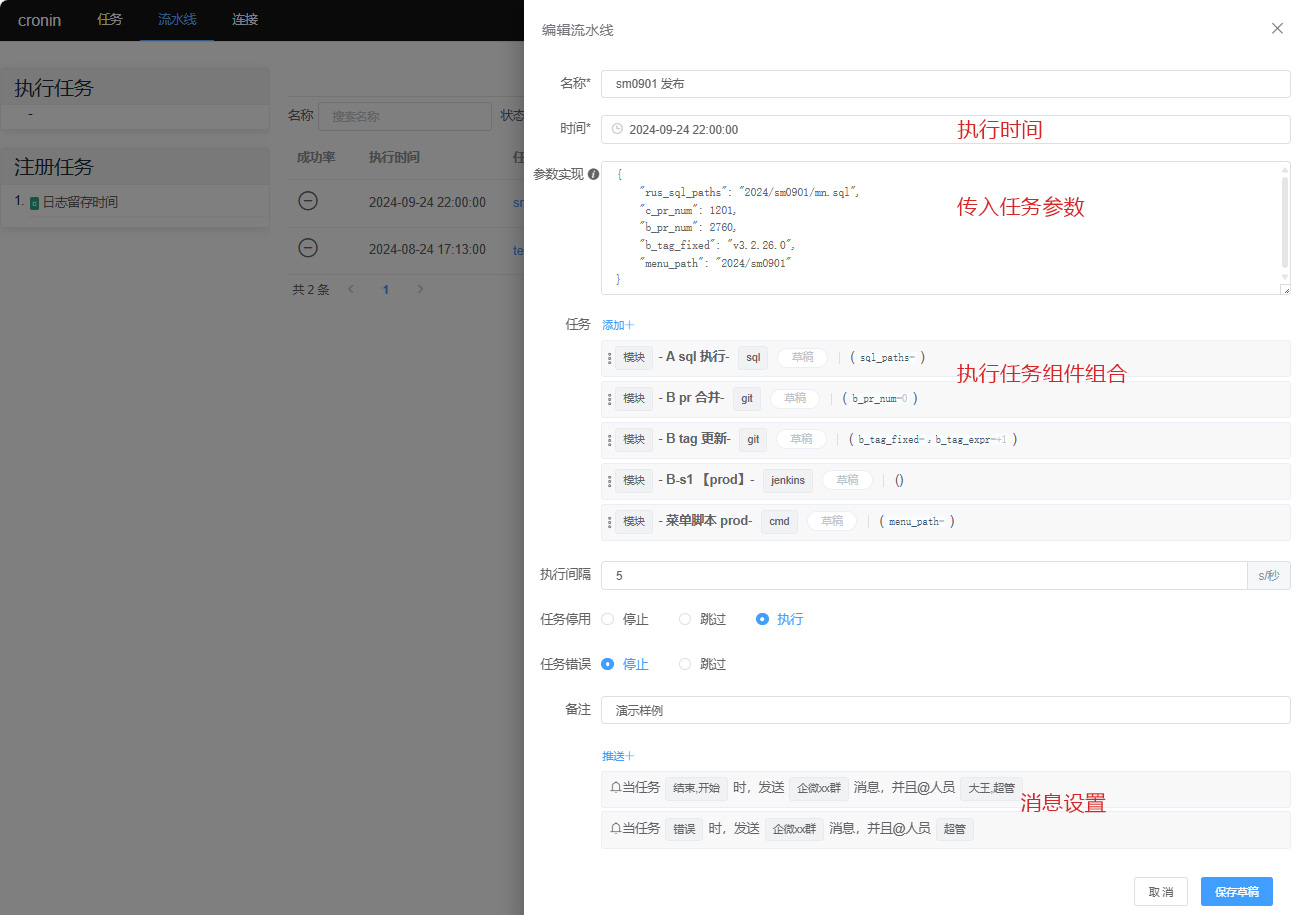Select 停止 for 任务错误
Image resolution: width=1296 pixels, height=915 pixels.
[x=626, y=664]
